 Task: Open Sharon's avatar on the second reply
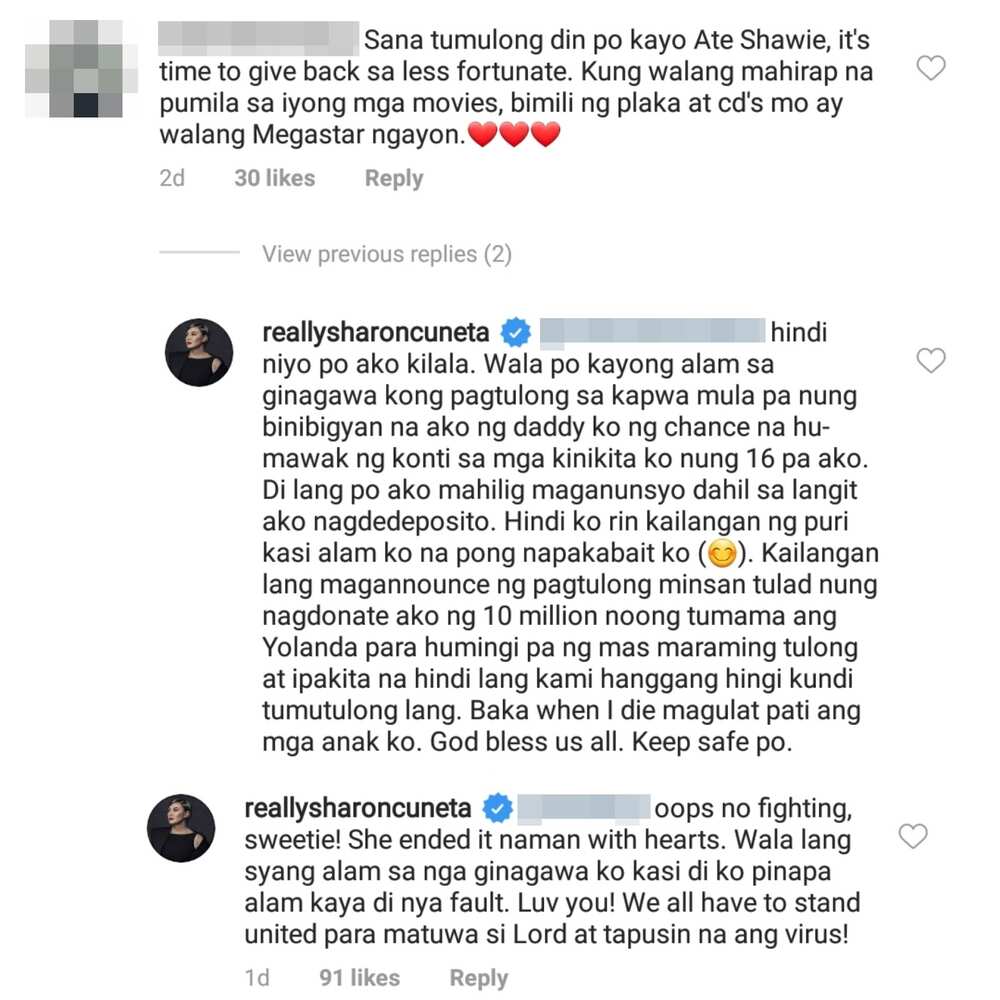coord(181,828)
